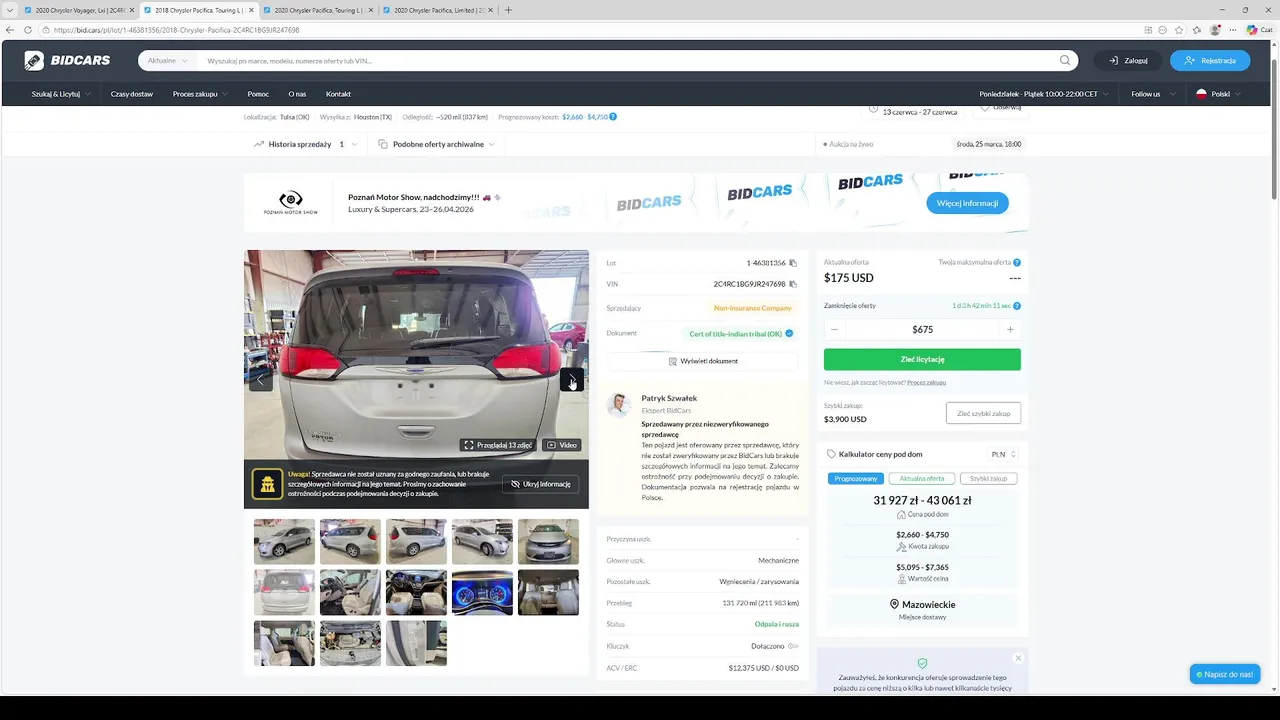
Task: Open the Polski language dropdown
Action: (x=1219, y=94)
